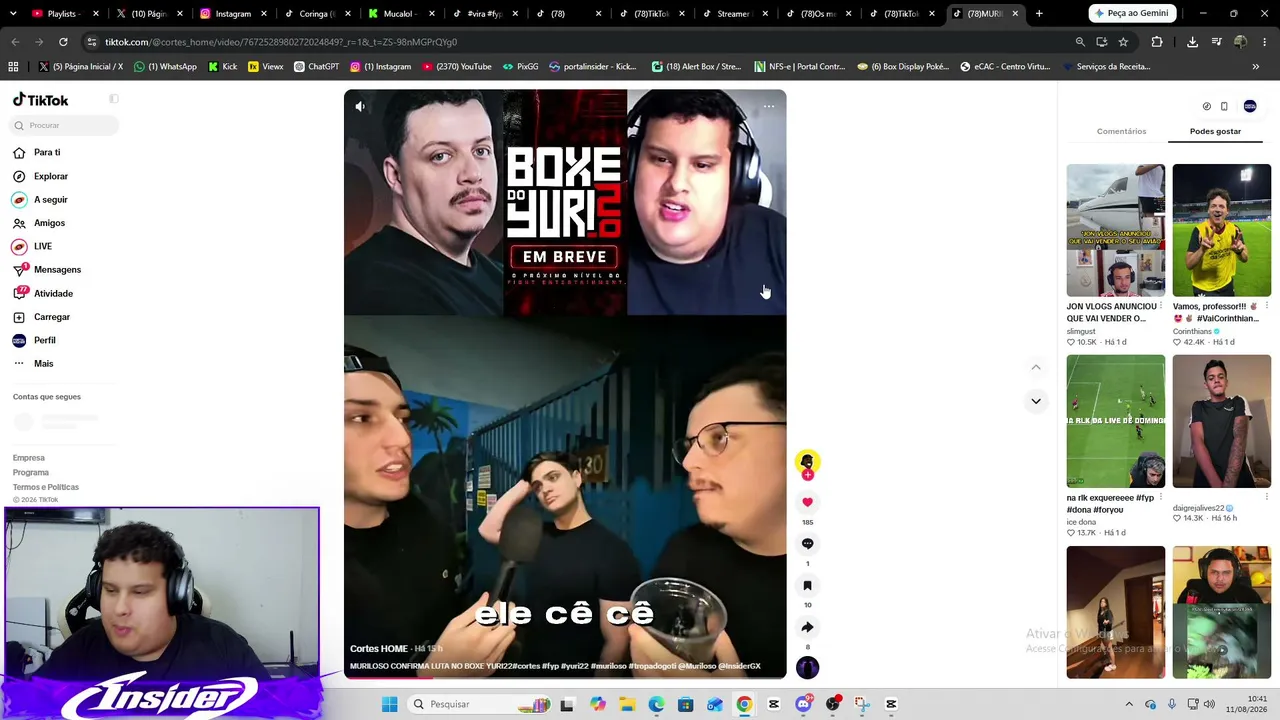Open Perfil in TikTok sidebar

coord(45,340)
